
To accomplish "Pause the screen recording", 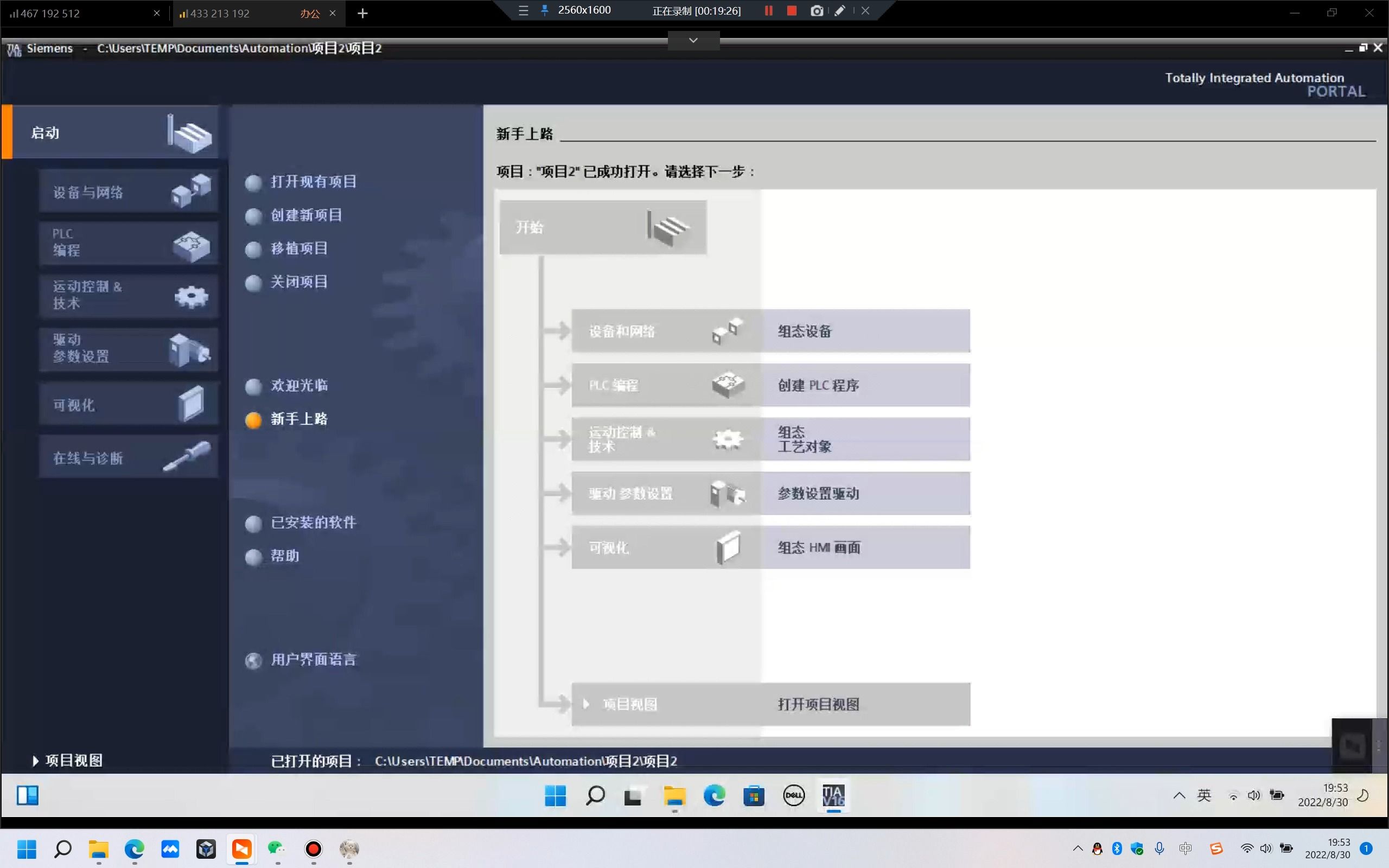I will 768,10.
